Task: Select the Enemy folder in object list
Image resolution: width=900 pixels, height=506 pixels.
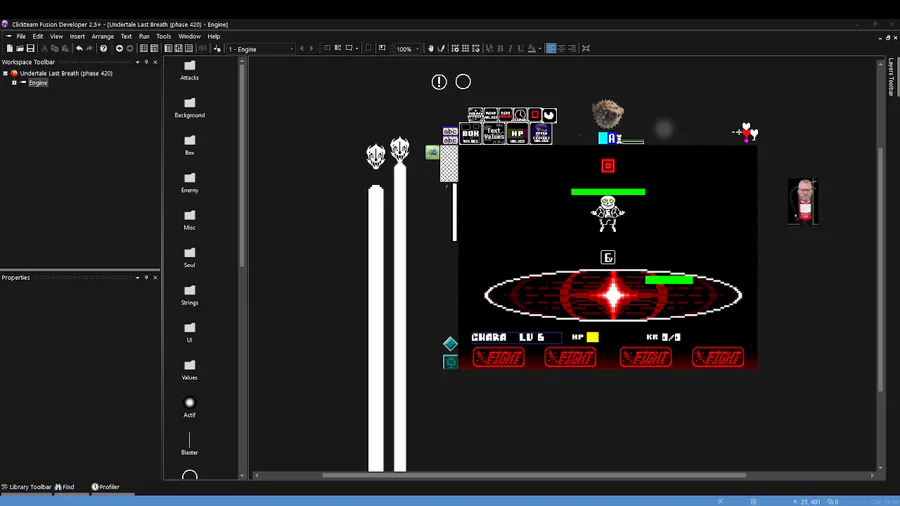Action: 189,183
